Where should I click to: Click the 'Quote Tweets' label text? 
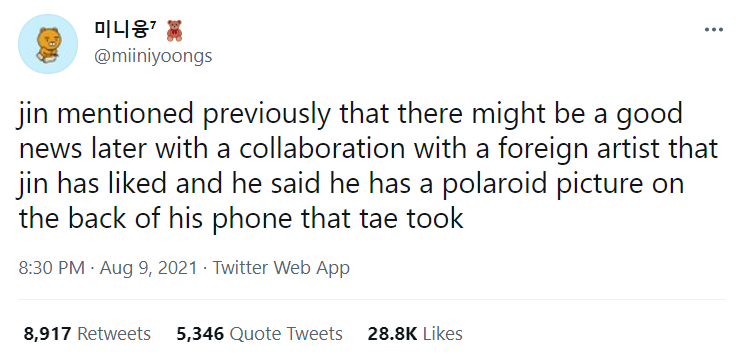286,334
